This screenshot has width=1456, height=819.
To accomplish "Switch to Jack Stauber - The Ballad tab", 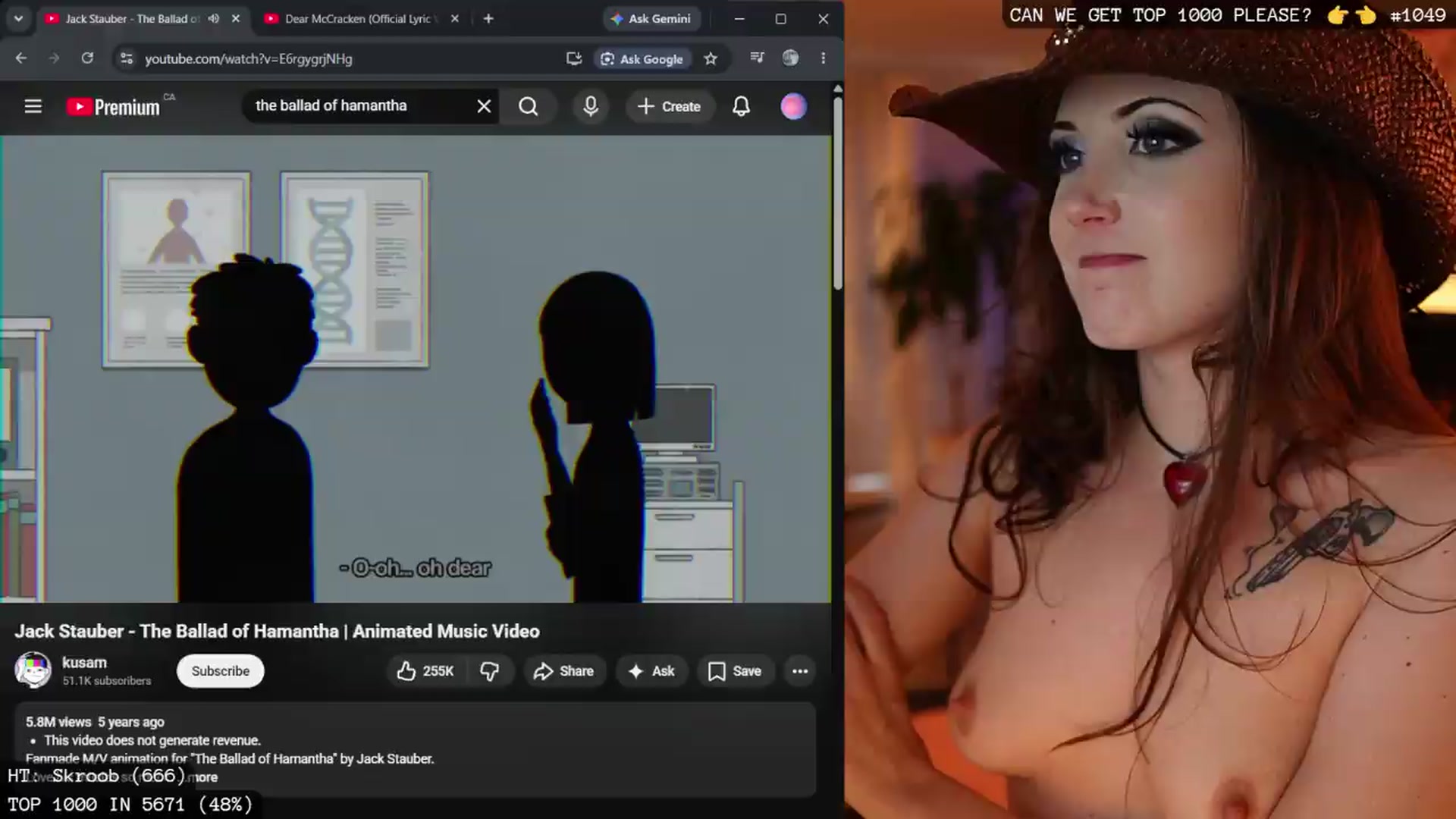I will [132, 19].
